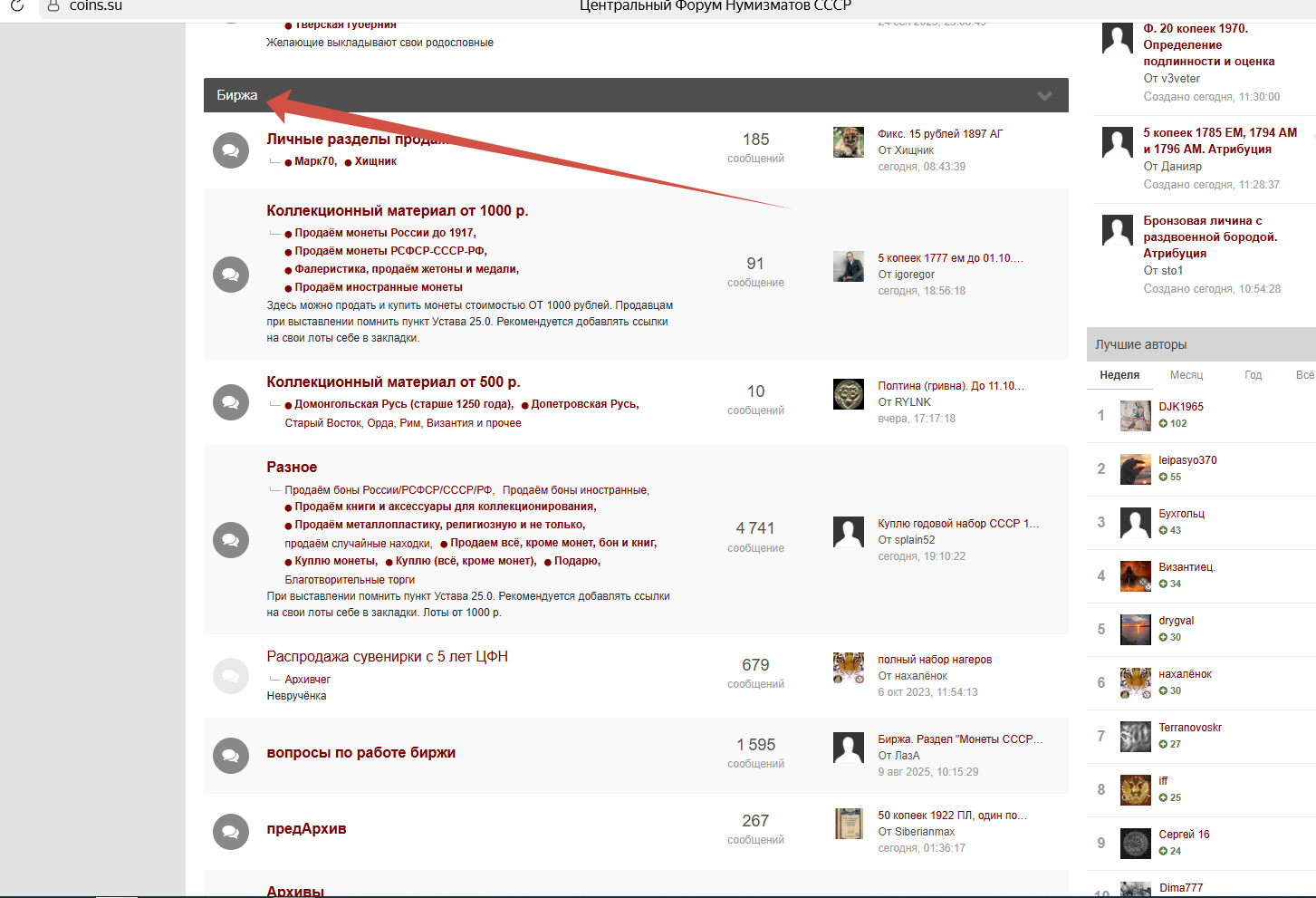Collapse the Биржа category with chevron

pyautogui.click(x=1044, y=95)
